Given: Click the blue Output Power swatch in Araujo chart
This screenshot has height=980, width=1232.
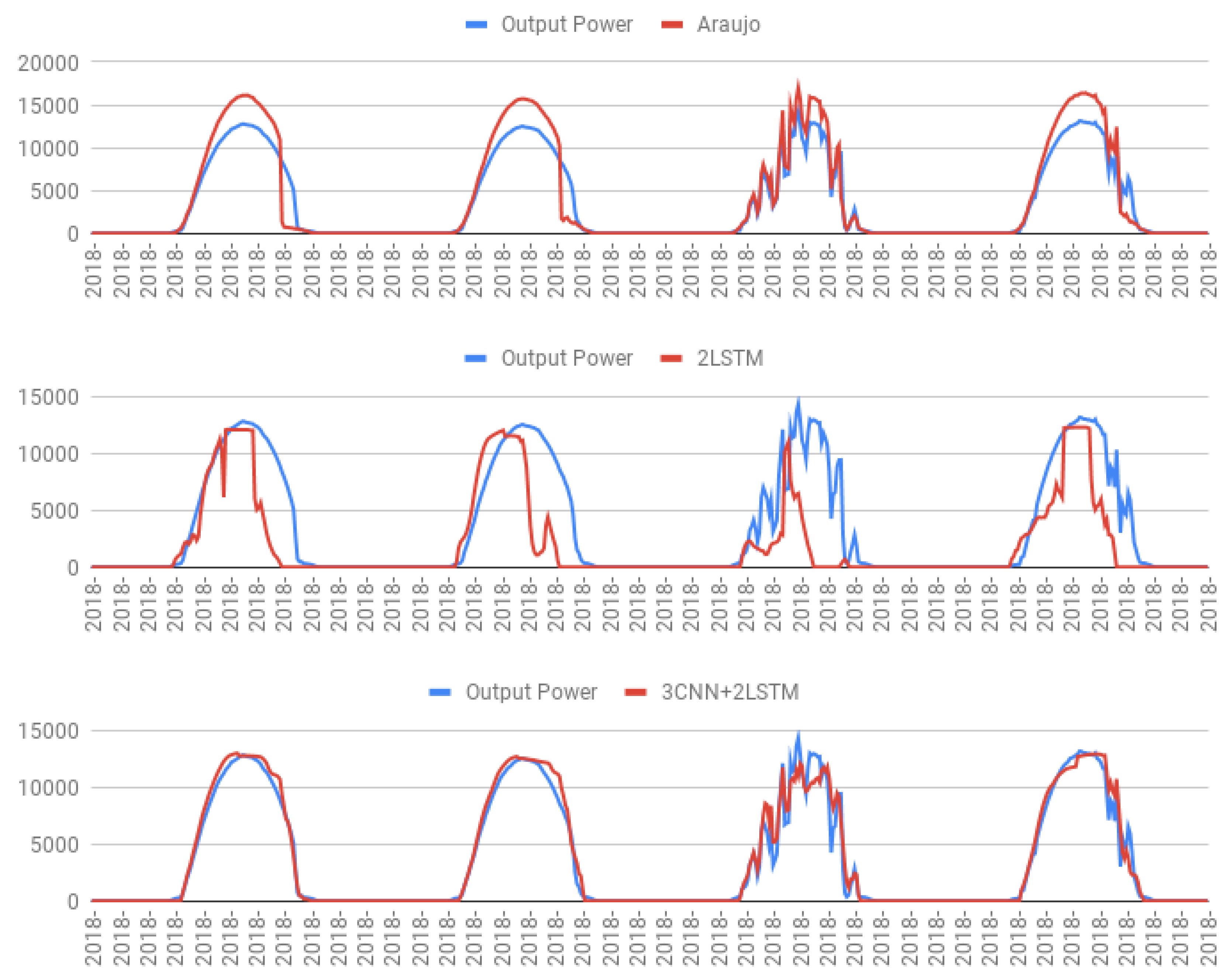Looking at the screenshot, I should tap(476, 25).
